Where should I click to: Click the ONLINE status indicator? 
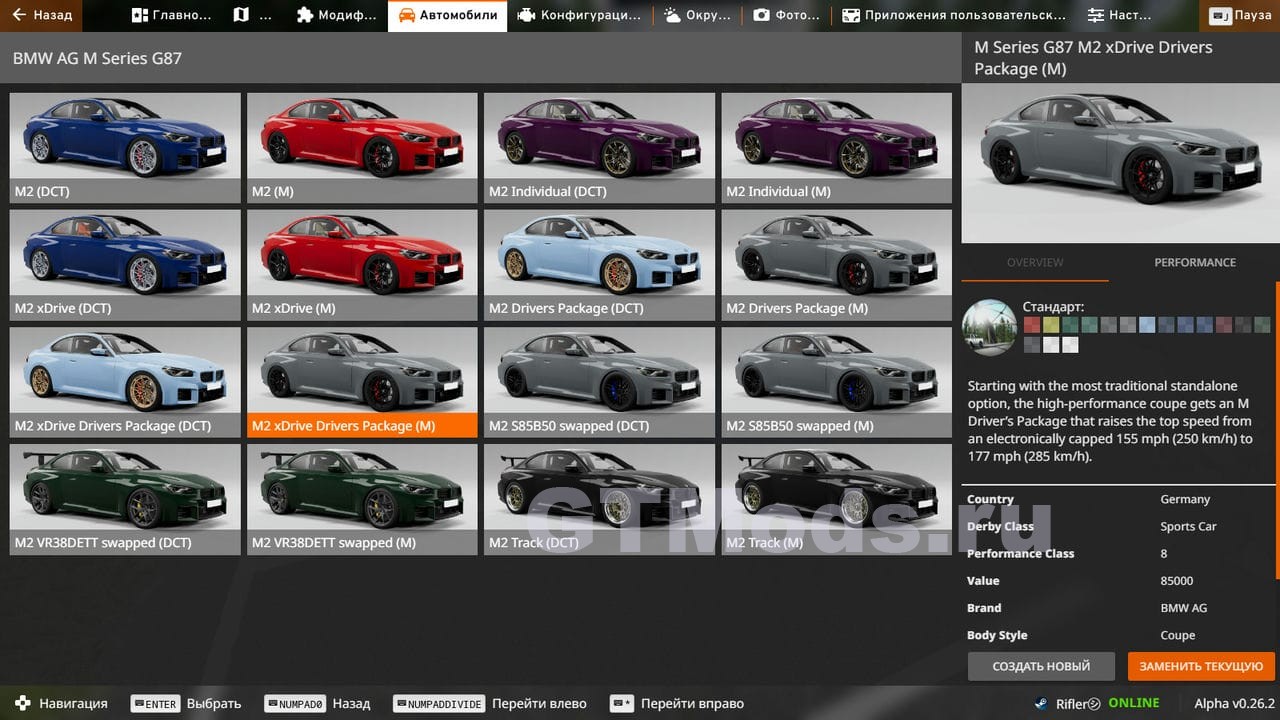coord(1133,703)
